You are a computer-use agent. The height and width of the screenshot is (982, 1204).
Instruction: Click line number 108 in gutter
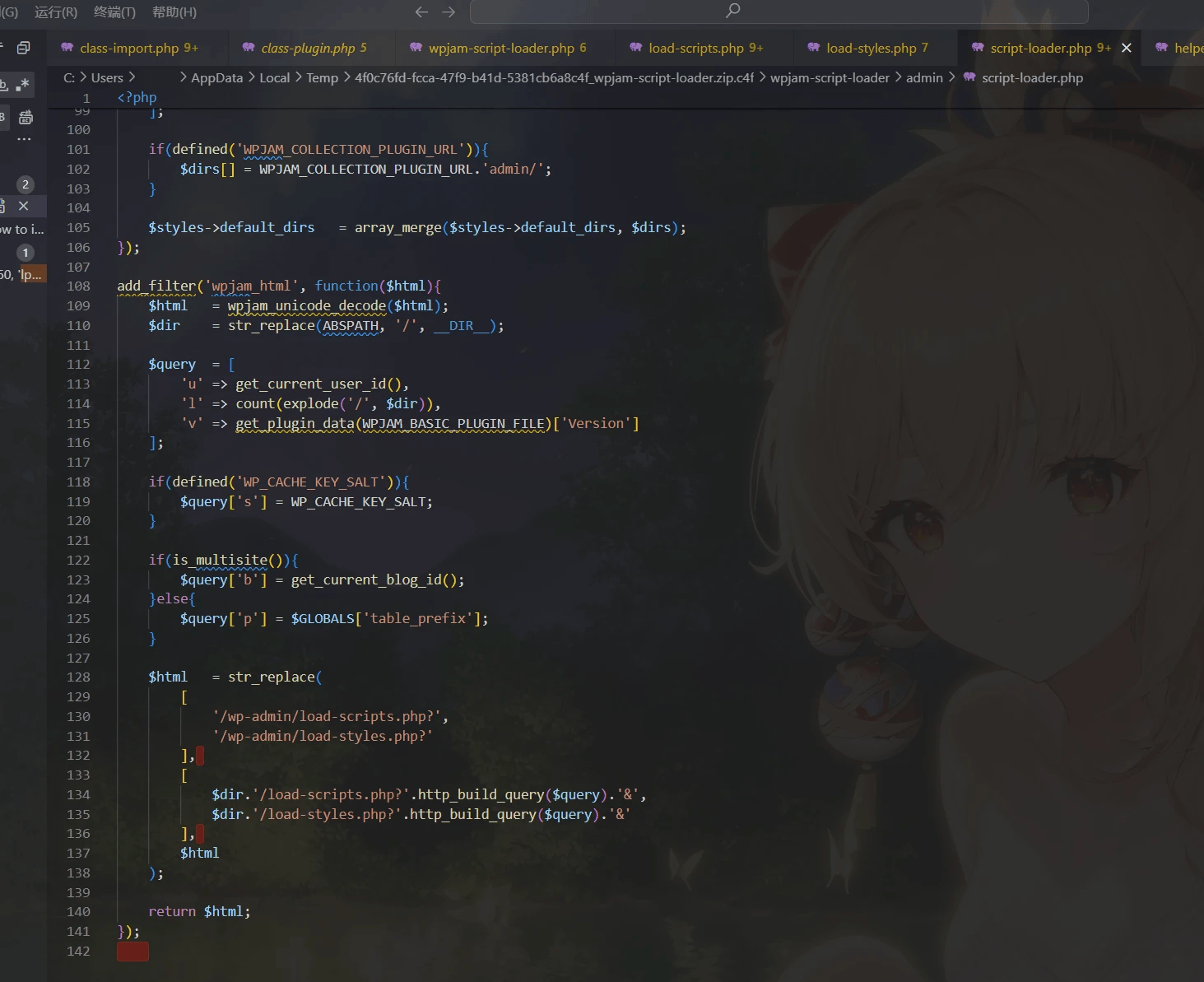[78, 286]
